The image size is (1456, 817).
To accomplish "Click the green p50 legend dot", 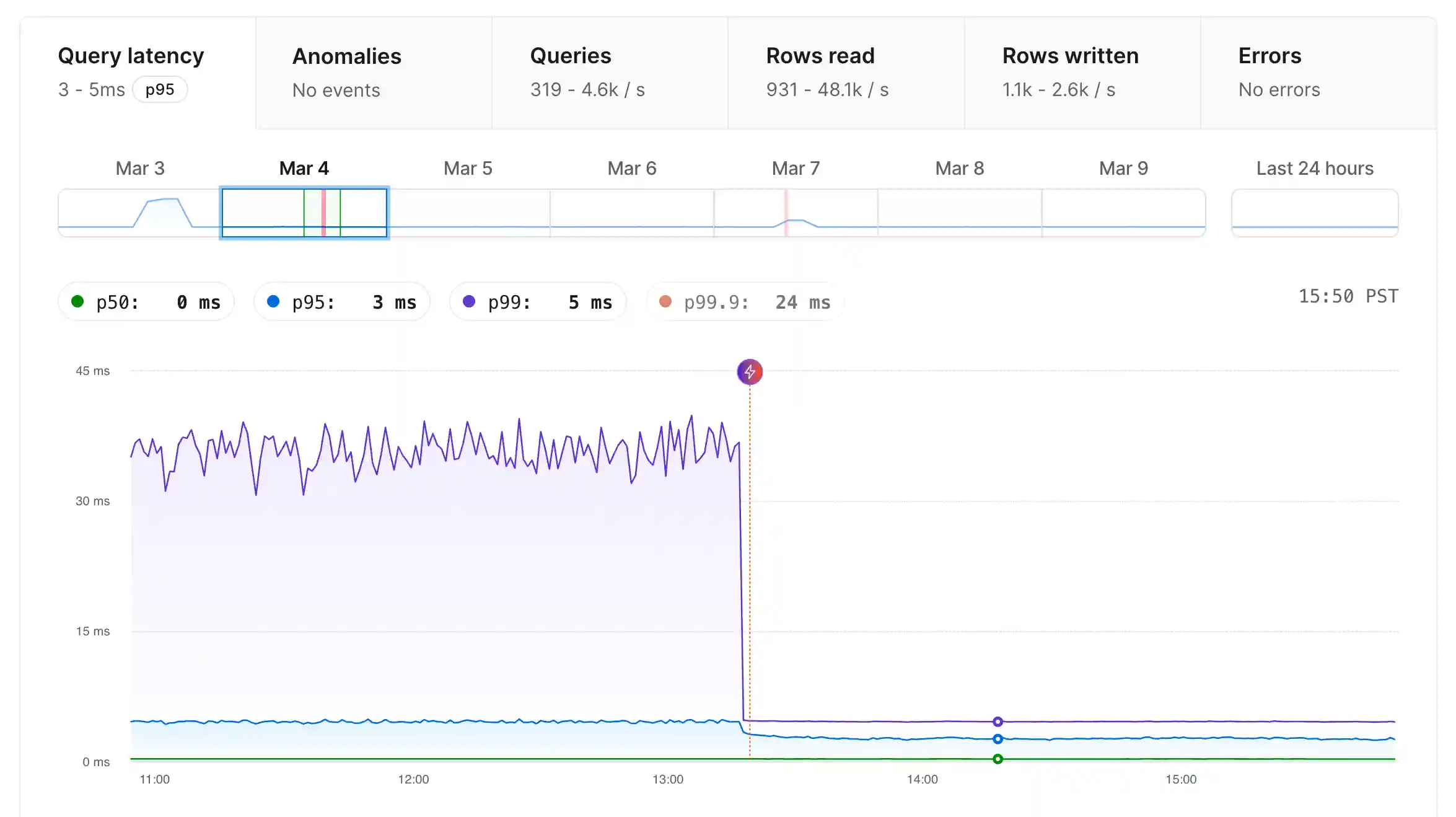I will pos(78,301).
